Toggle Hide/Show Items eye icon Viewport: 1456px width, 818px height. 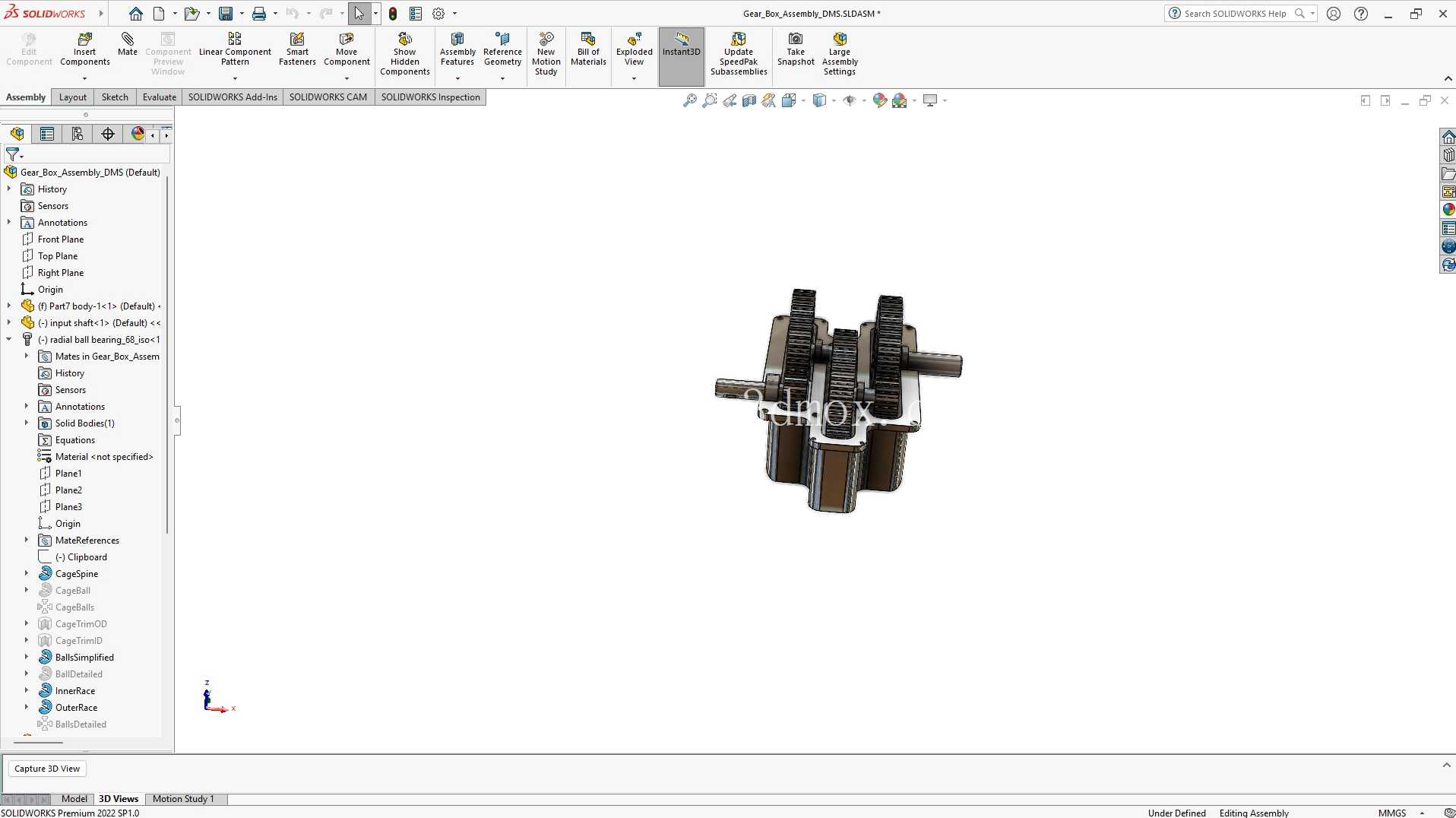click(850, 100)
